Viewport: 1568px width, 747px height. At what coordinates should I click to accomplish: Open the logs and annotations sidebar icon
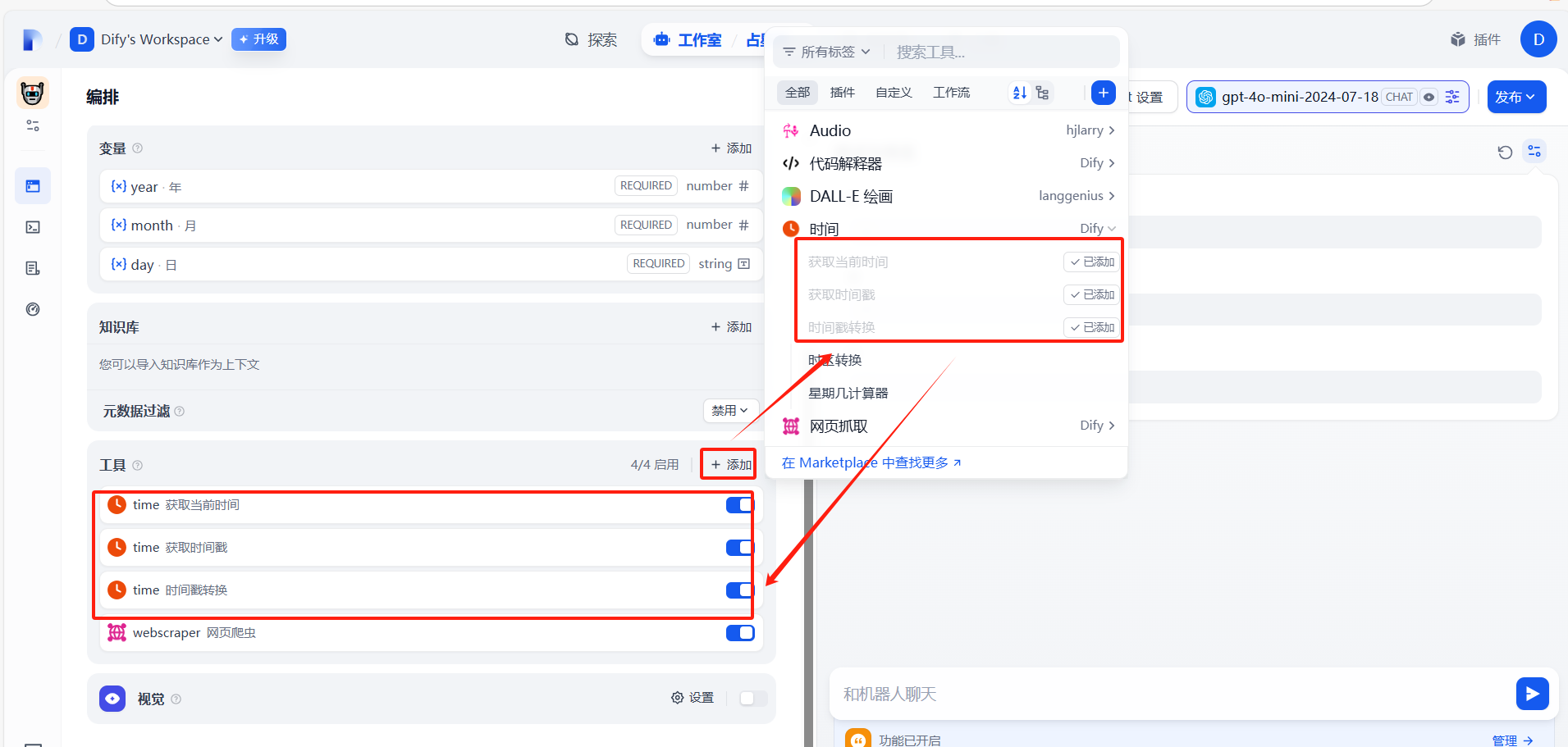pyautogui.click(x=33, y=268)
